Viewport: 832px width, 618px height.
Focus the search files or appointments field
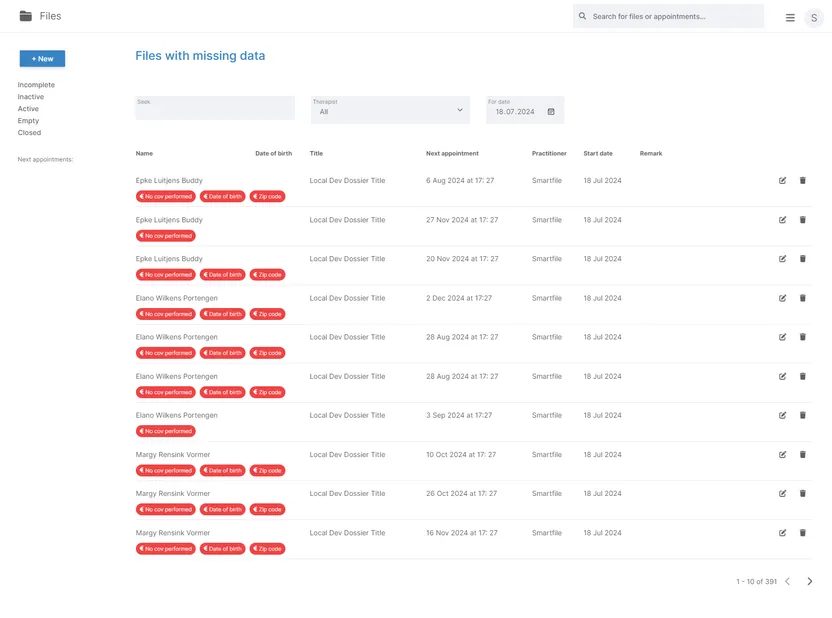pos(669,16)
